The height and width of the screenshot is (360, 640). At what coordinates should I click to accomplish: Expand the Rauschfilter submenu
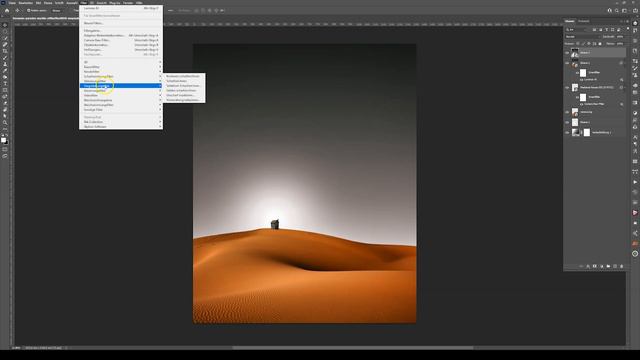121,67
